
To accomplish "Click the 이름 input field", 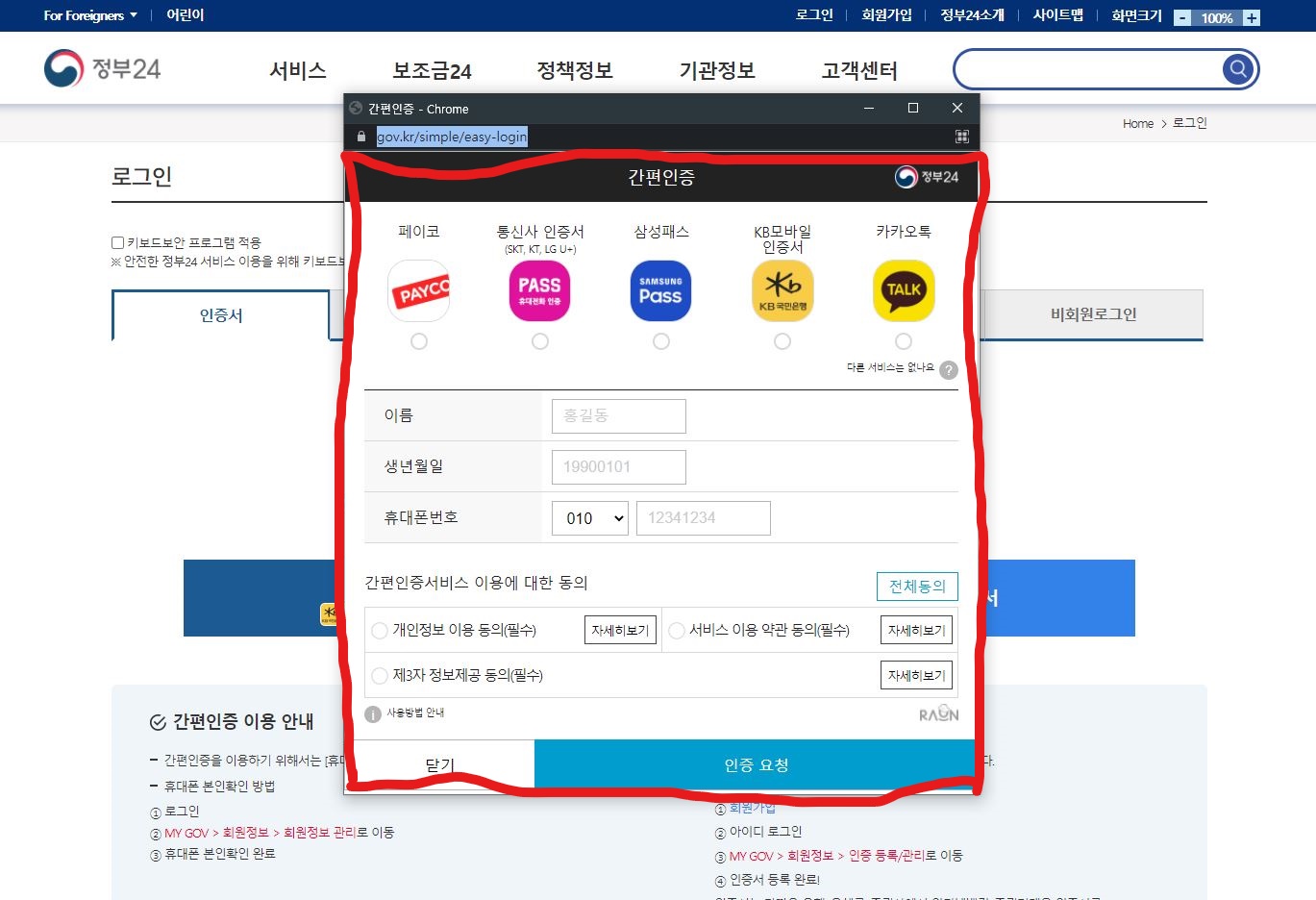I will [x=619, y=416].
